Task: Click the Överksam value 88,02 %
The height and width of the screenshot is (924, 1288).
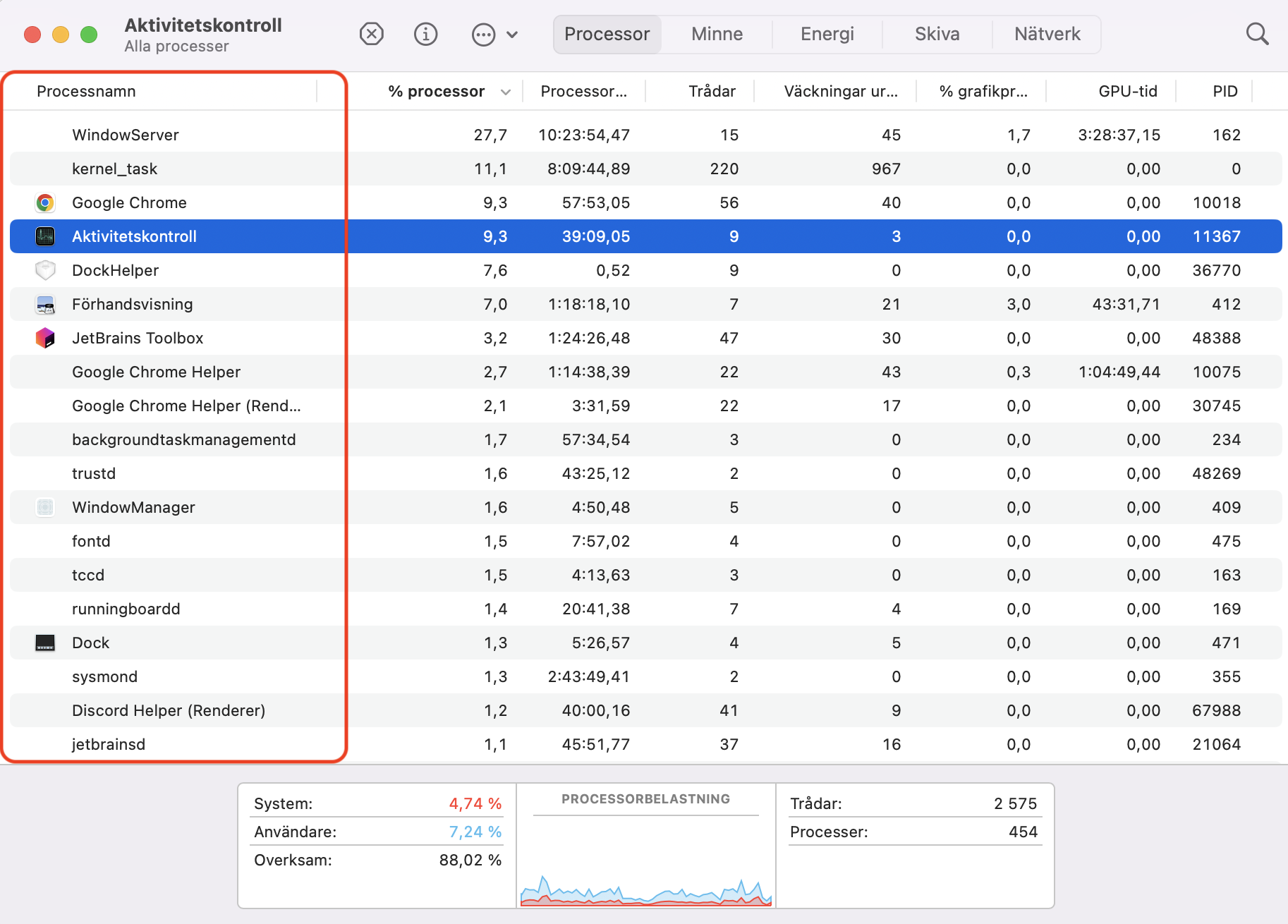Action: tap(470, 861)
